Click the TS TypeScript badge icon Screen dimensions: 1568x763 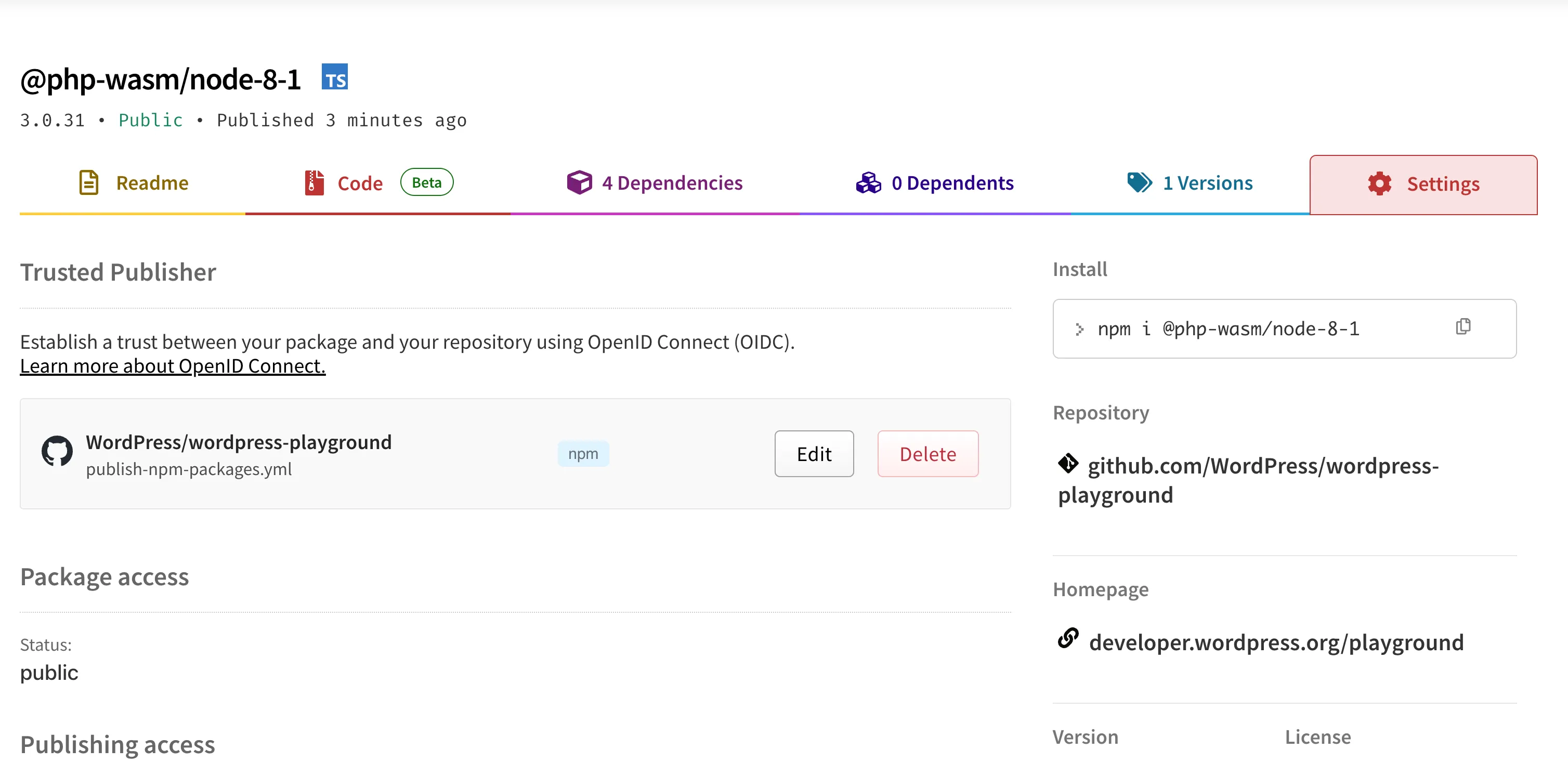point(335,78)
